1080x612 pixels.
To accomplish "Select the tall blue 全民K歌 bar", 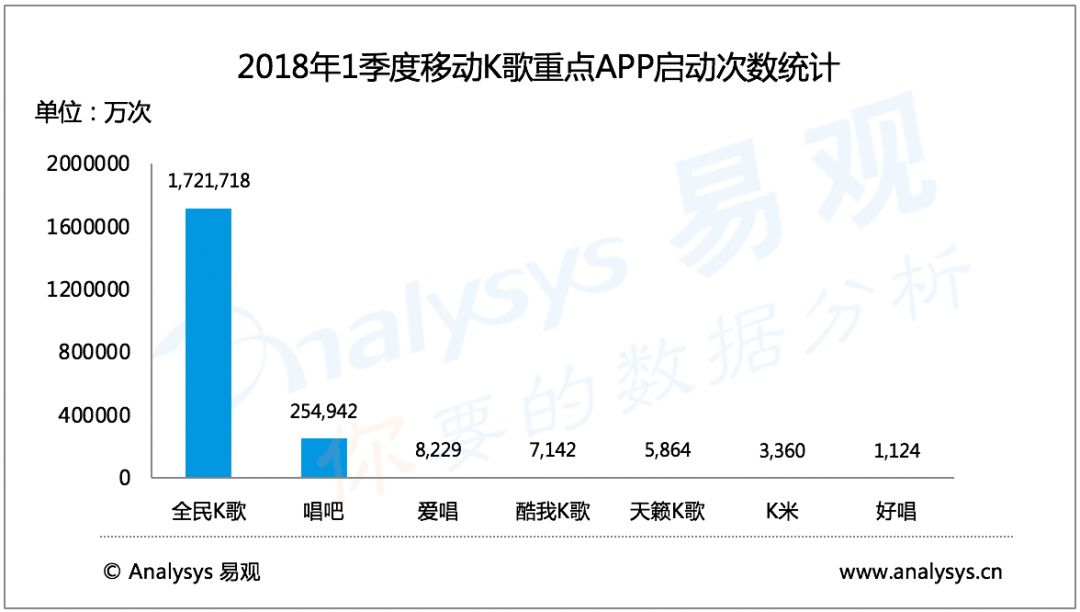I will coord(209,343).
